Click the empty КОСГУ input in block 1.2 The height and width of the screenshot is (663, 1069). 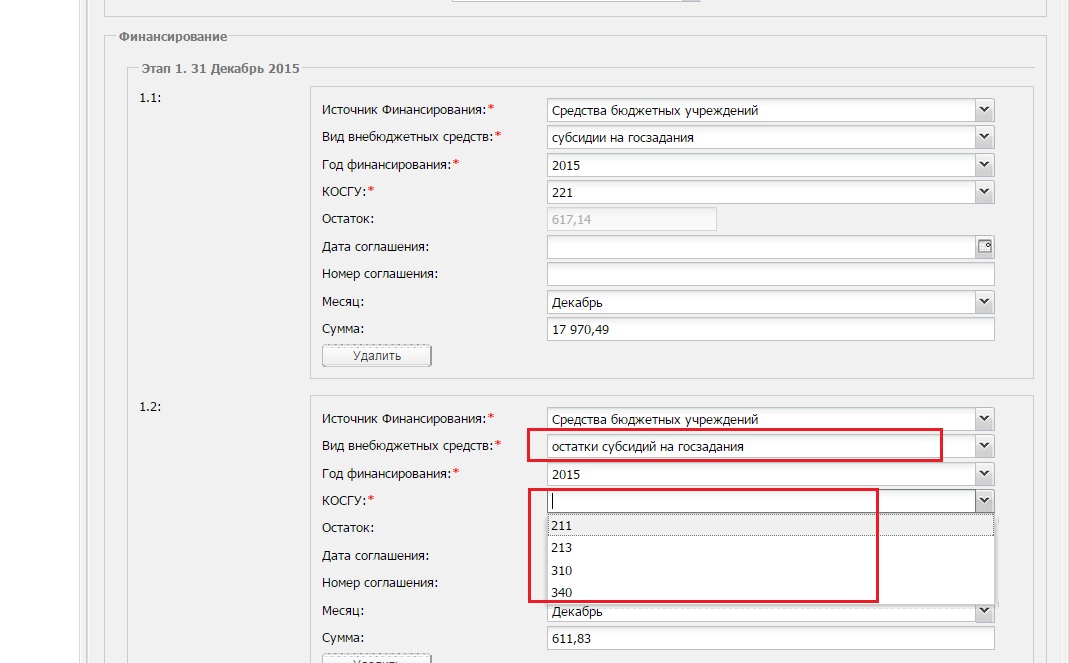[x=760, y=501]
